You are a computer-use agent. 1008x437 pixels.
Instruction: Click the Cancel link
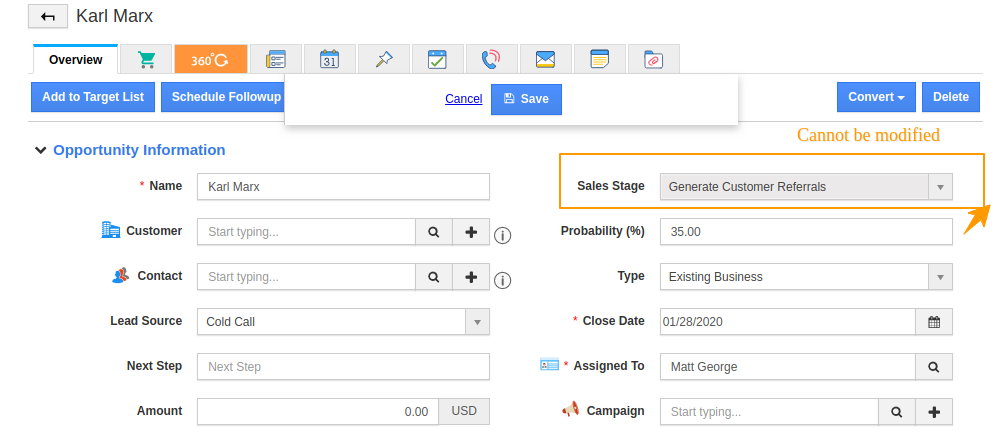(x=464, y=99)
